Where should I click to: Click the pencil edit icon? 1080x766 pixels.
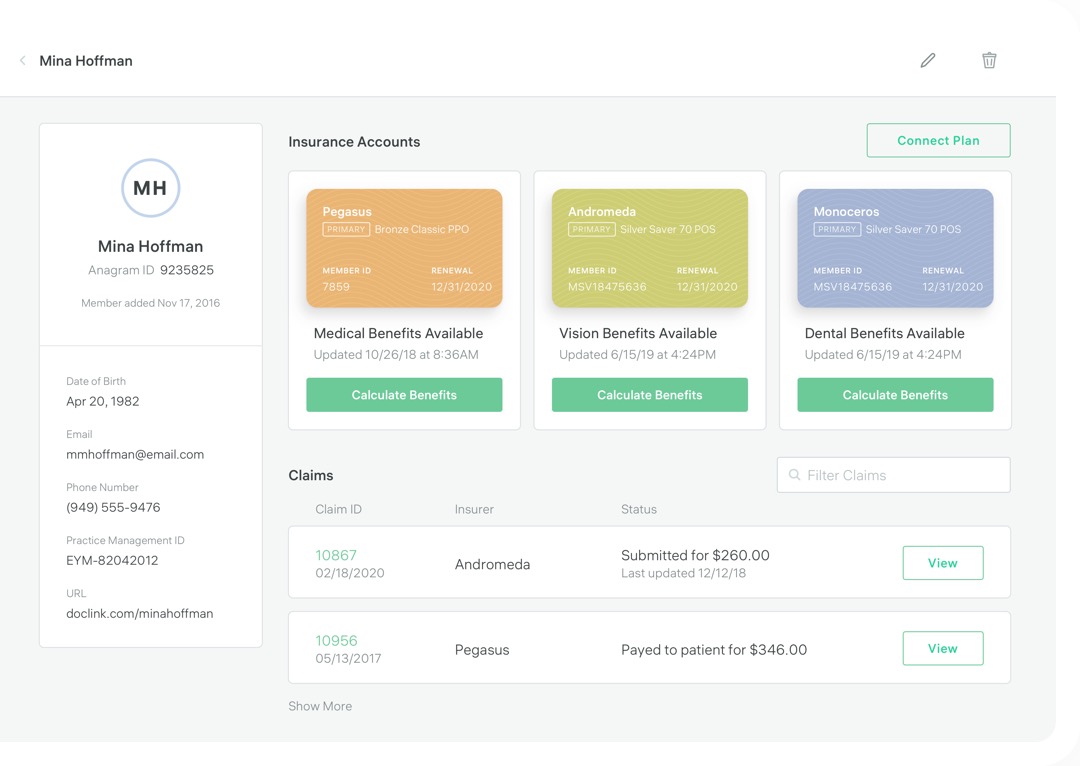(928, 61)
